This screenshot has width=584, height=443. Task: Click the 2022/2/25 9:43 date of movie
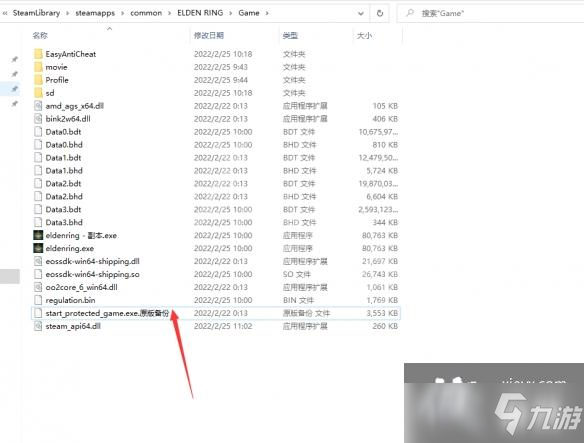pyautogui.click(x=221, y=67)
